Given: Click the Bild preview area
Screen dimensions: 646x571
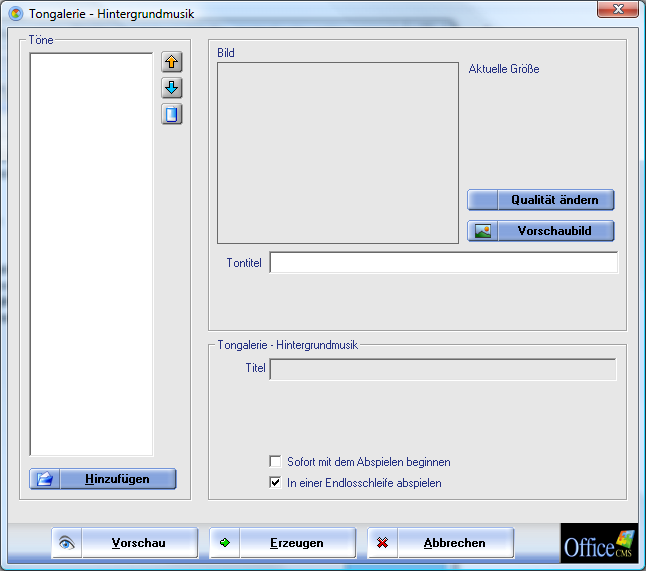Looking at the screenshot, I should [338, 153].
